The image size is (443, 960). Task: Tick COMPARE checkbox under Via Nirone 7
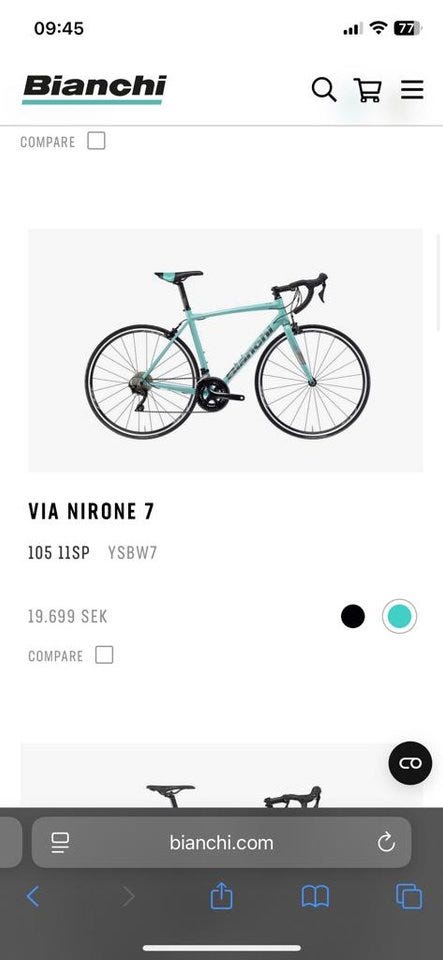click(104, 655)
